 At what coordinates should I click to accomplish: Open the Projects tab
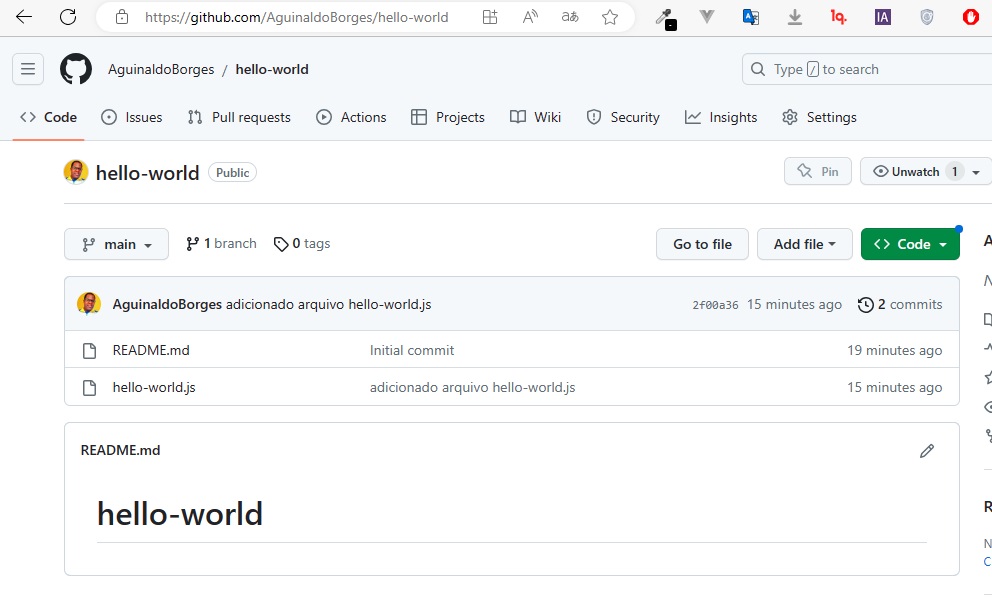click(x=448, y=117)
